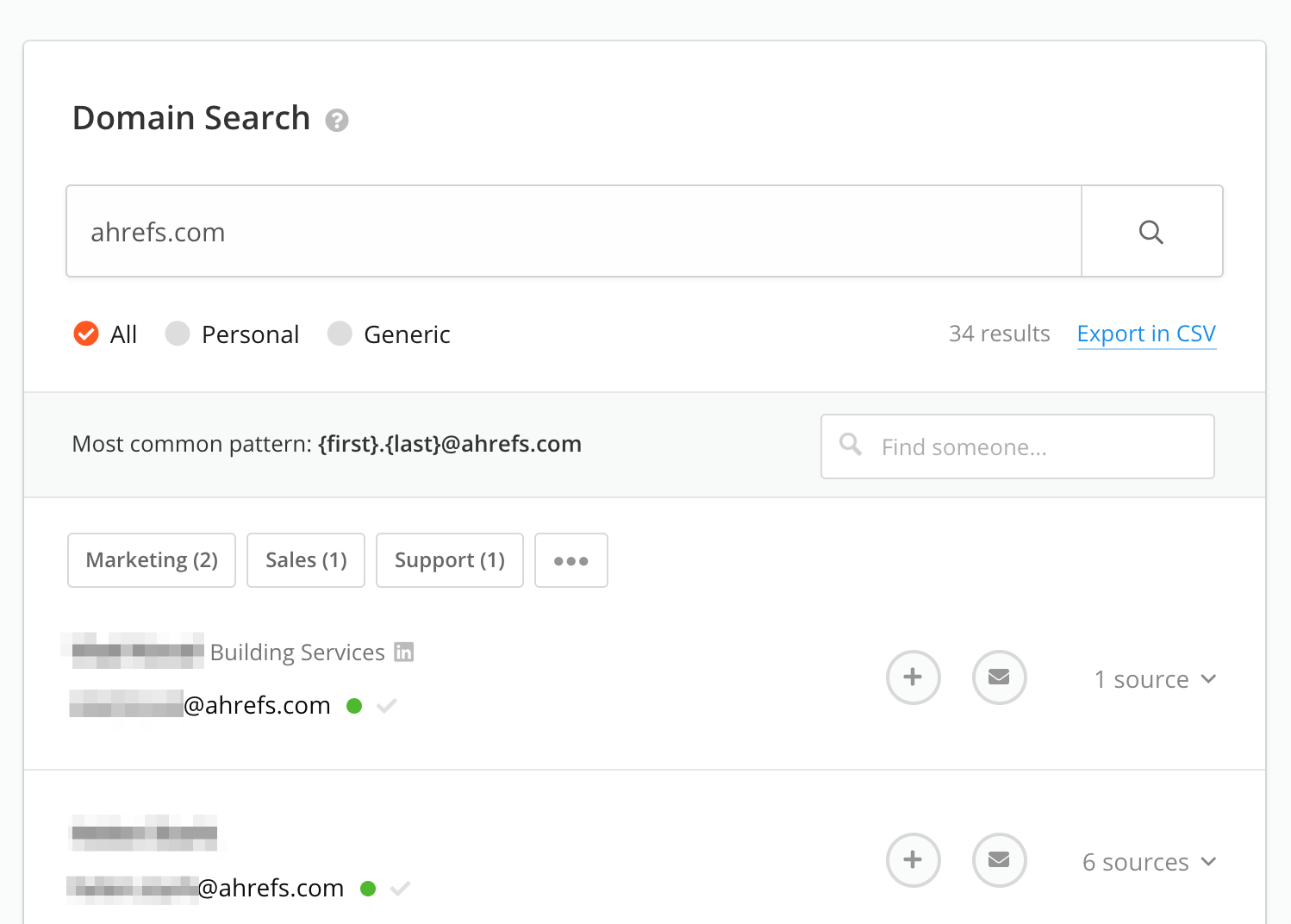This screenshot has height=924, width=1291.
Task: Click the Domain Search help icon
Action: point(337,121)
